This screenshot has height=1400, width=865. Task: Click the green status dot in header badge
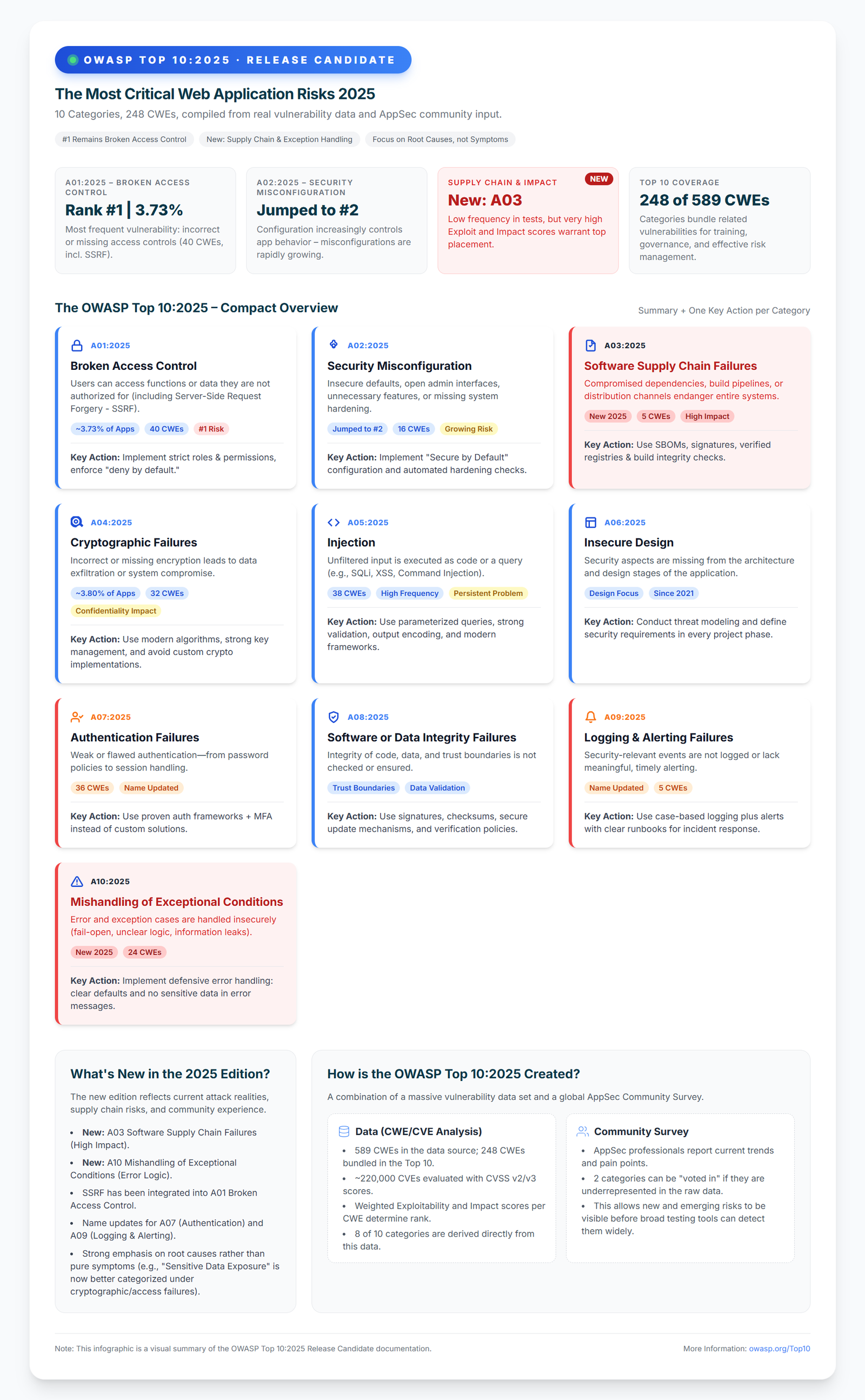coord(72,60)
